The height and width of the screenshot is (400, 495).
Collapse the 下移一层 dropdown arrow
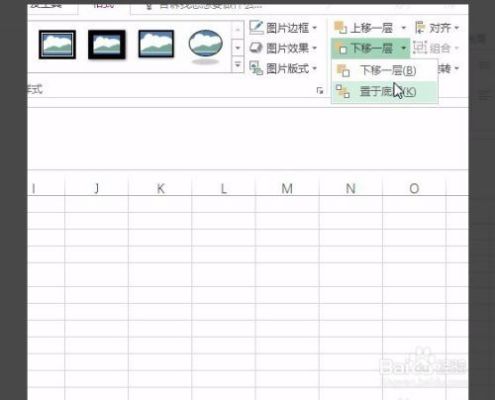pyautogui.click(x=403, y=48)
